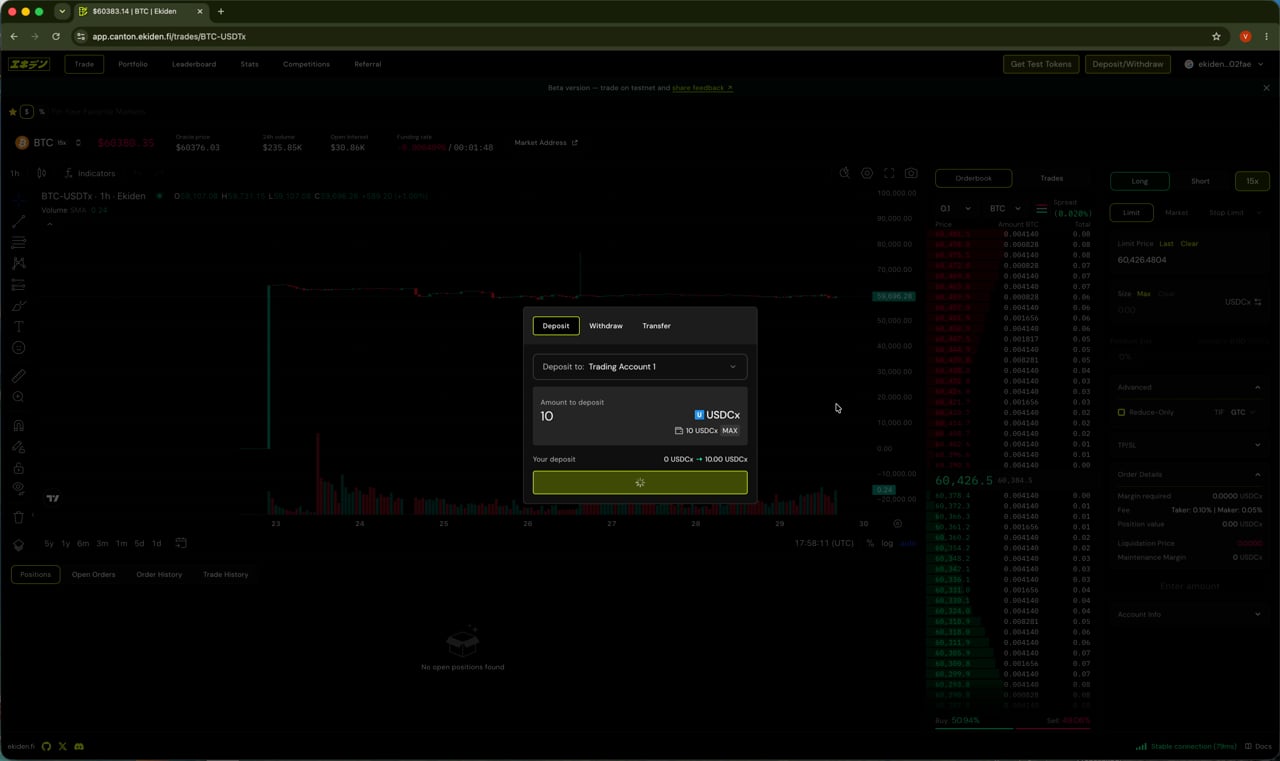Click the orderbook layout view icon
This screenshot has height=761, width=1280.
[x=1041, y=209]
